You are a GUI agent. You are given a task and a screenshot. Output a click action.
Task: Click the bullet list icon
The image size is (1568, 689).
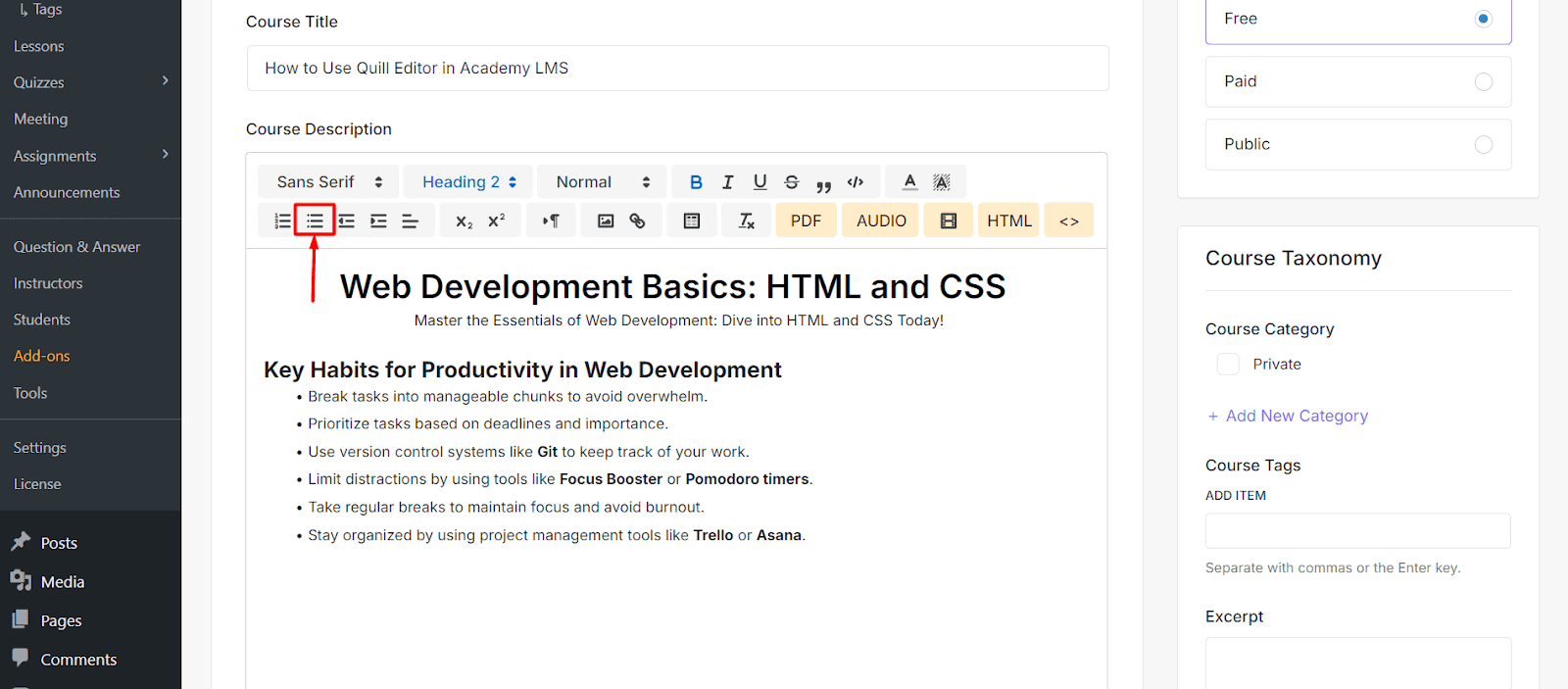click(315, 221)
